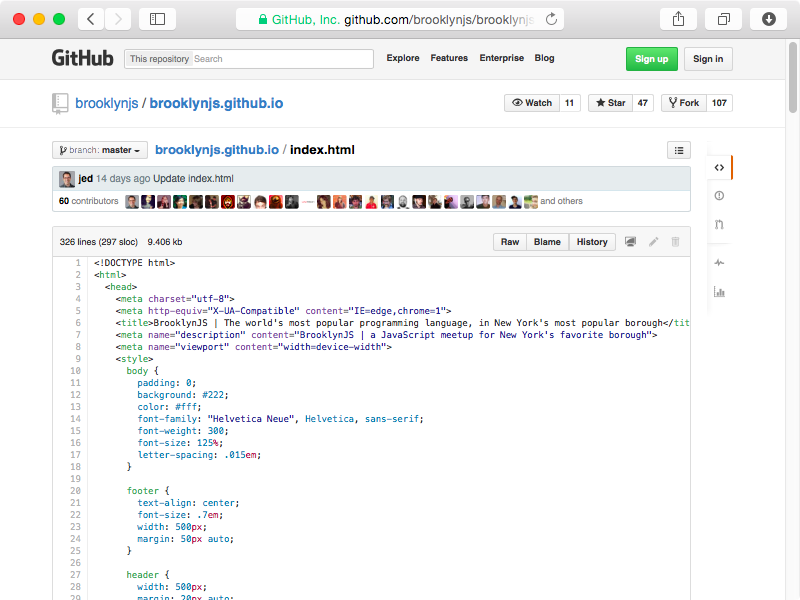
Task: Open the file History
Action: coord(592,242)
